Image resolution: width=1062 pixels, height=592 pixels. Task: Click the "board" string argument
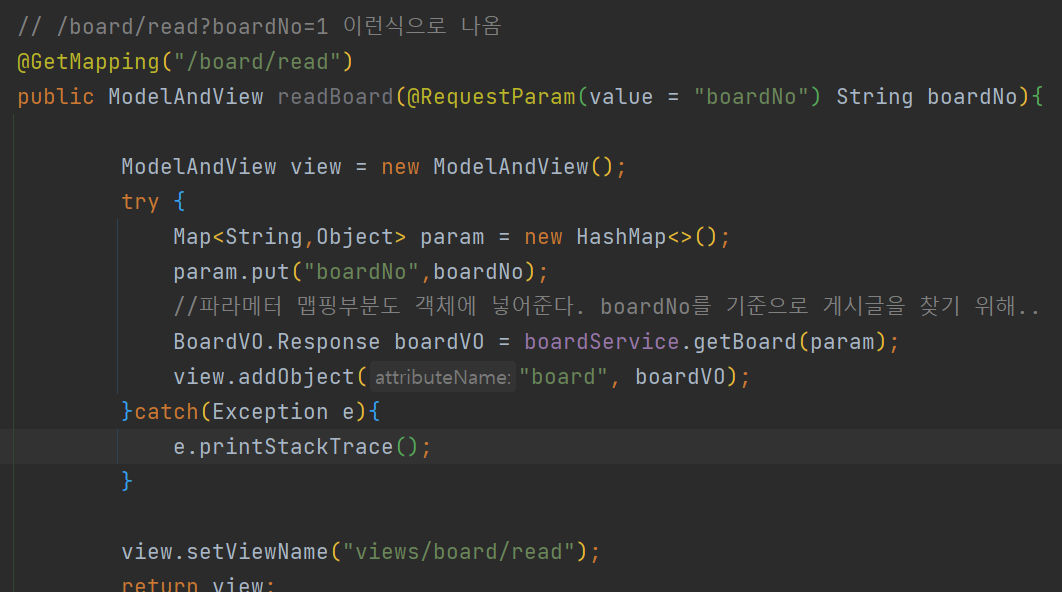click(x=563, y=377)
